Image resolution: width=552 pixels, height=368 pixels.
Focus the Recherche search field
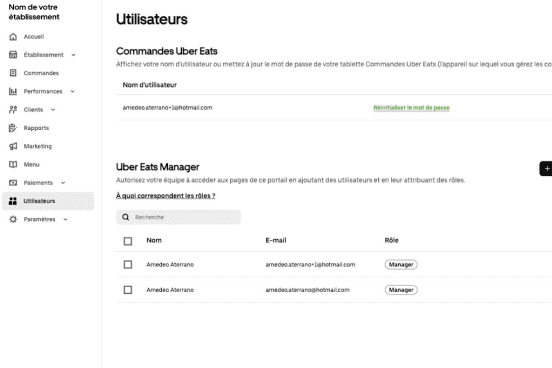(178, 217)
